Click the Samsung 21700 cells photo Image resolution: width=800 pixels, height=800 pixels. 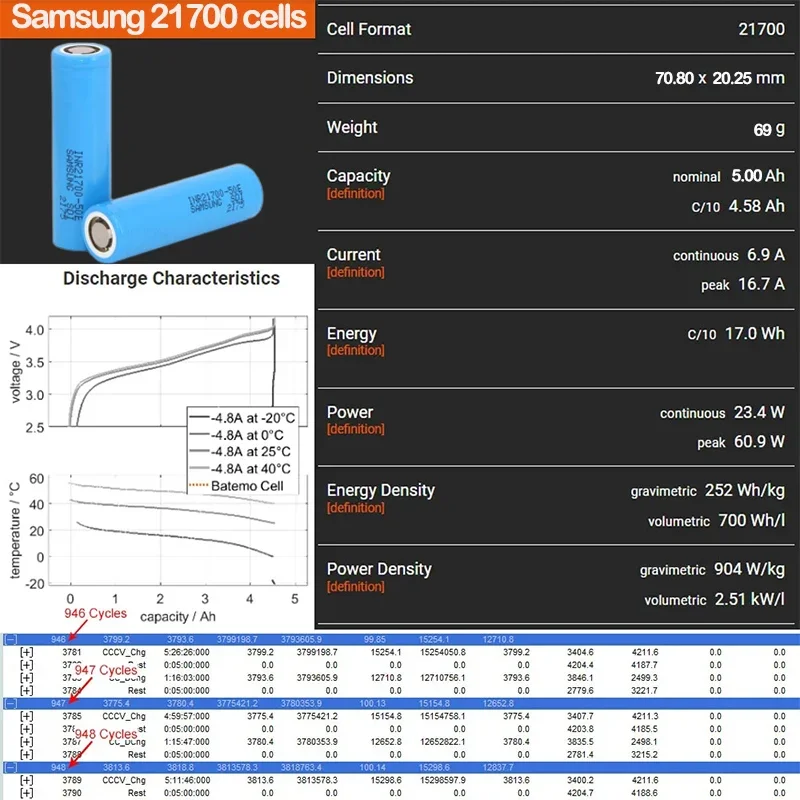pyautogui.click(x=157, y=151)
